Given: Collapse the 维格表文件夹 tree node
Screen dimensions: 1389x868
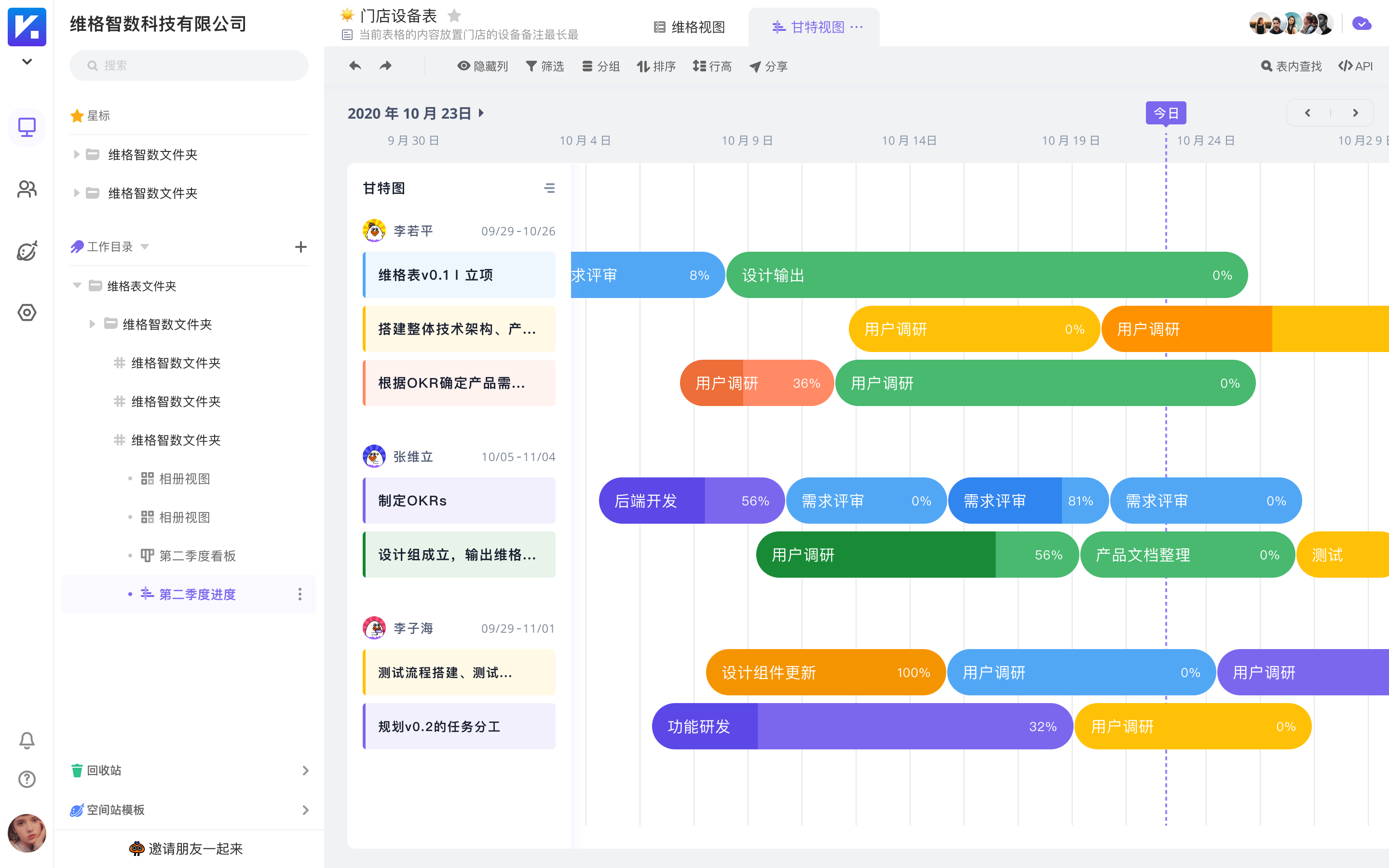Looking at the screenshot, I should click(x=77, y=286).
